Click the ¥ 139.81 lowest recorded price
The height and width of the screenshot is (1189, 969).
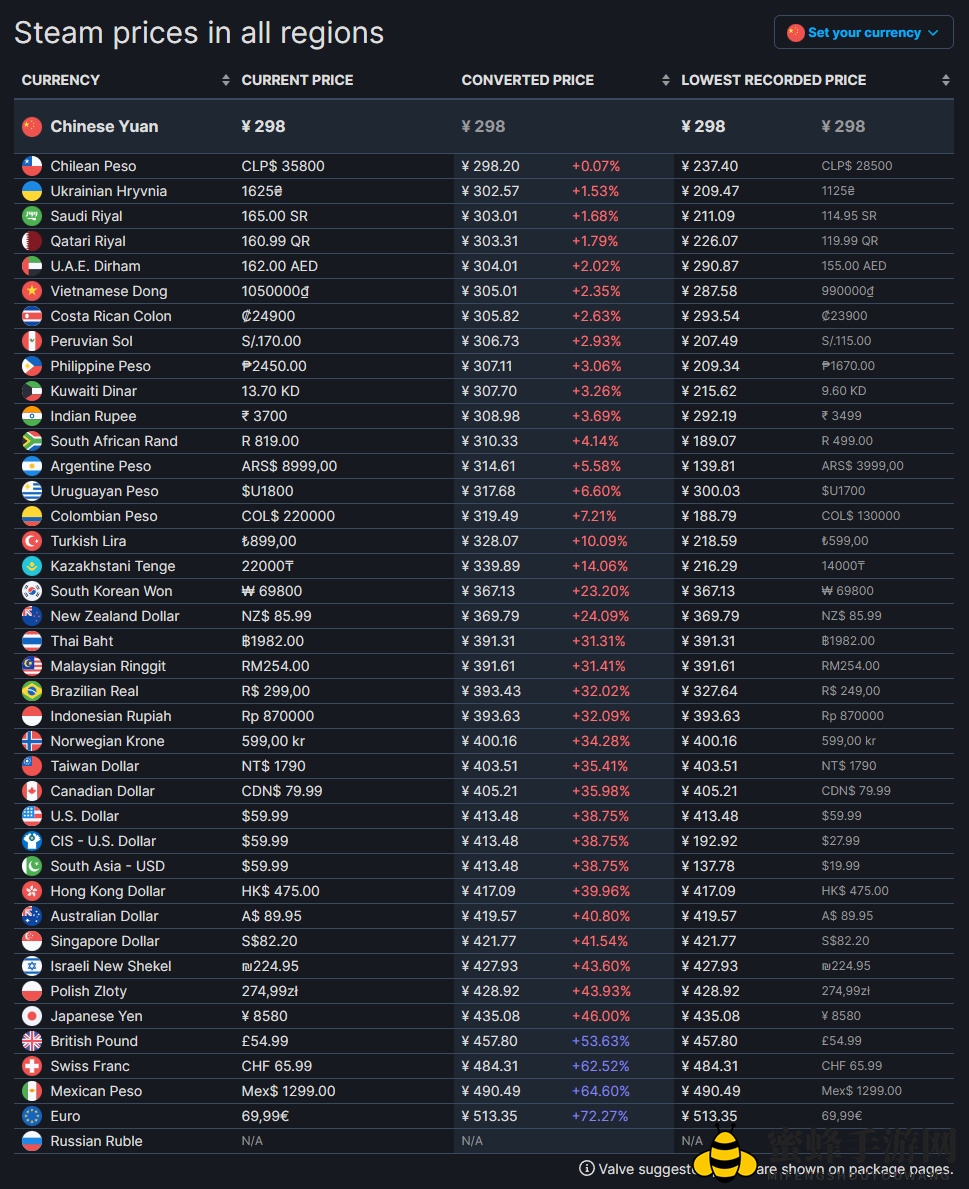708,466
